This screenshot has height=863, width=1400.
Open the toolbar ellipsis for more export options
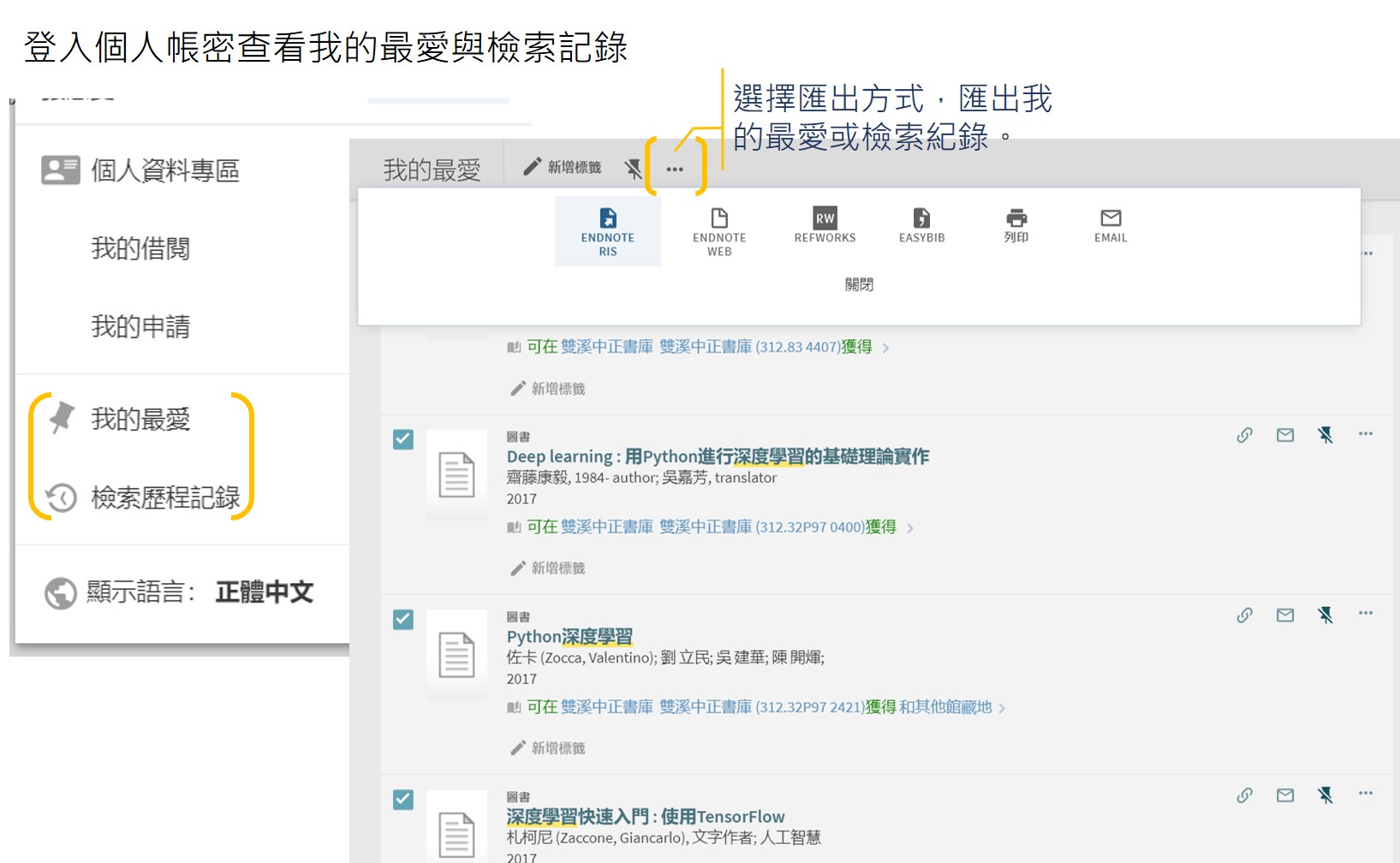[674, 167]
